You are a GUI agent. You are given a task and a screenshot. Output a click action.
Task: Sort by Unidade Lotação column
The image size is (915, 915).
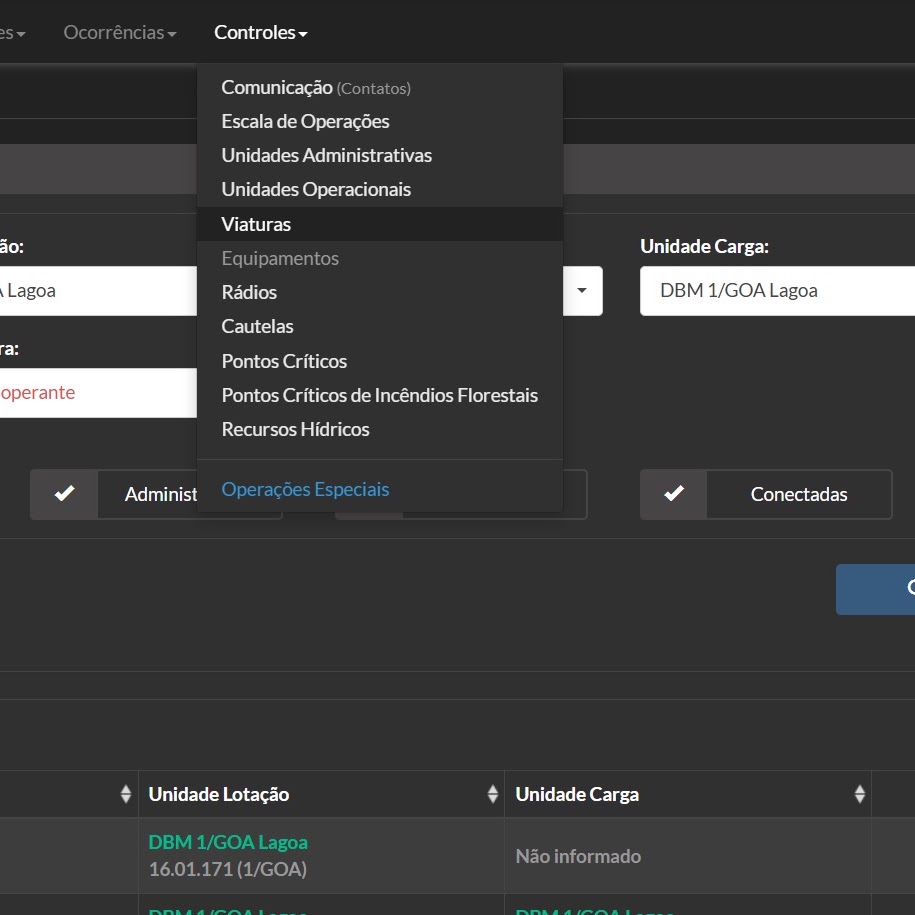(493, 794)
